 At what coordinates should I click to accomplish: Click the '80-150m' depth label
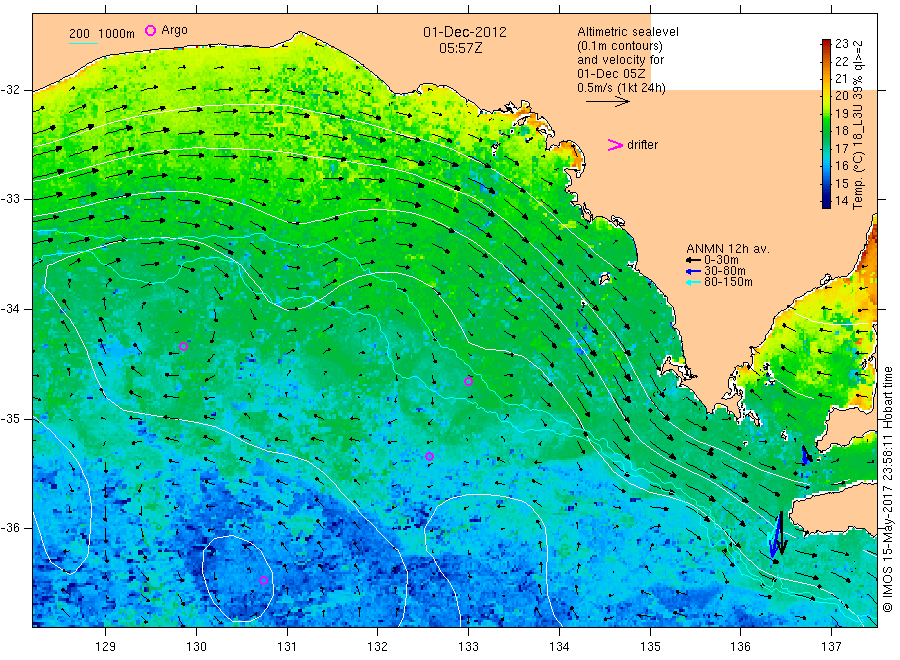tap(728, 282)
